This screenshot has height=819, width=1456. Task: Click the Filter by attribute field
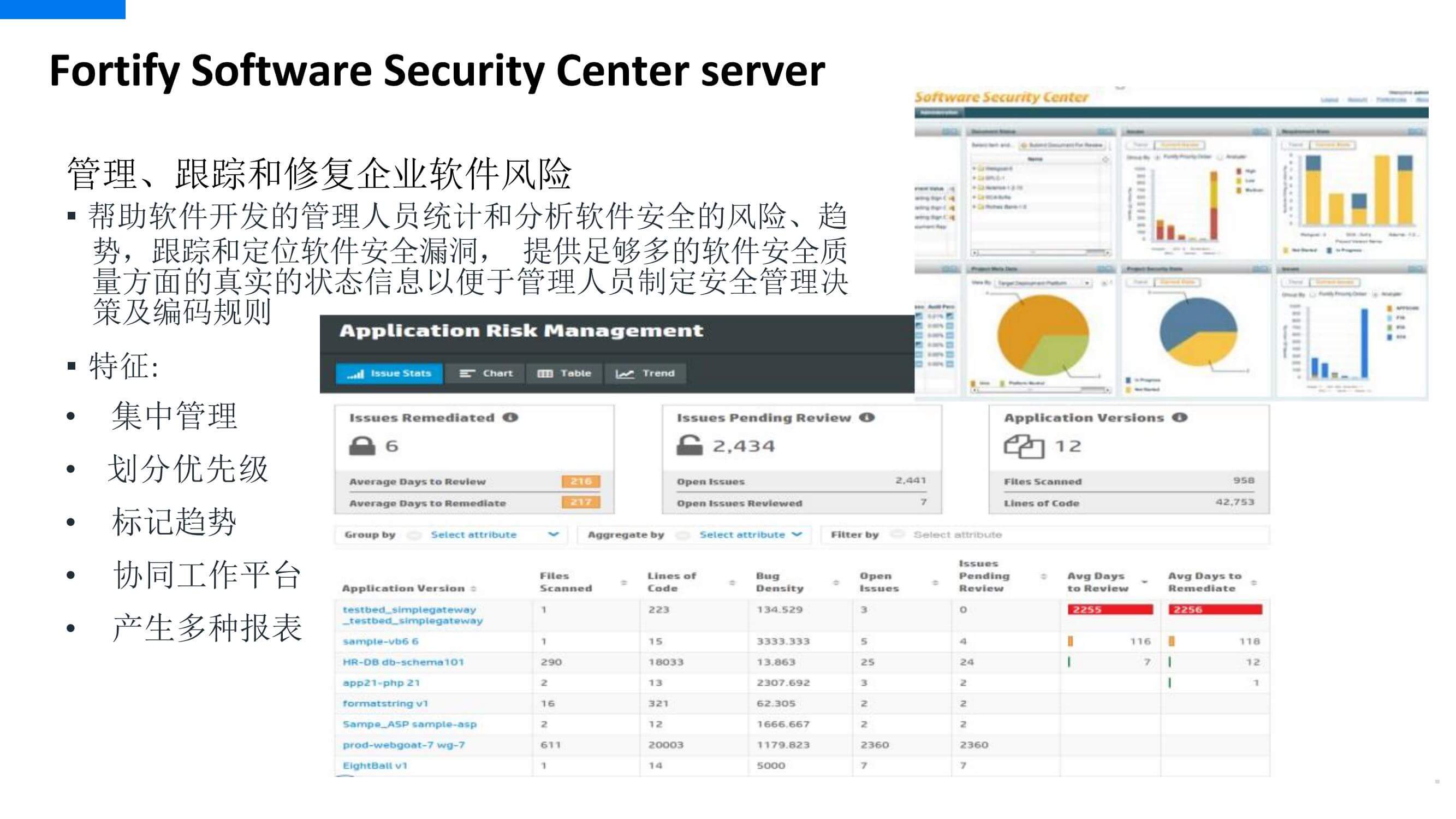click(1089, 534)
